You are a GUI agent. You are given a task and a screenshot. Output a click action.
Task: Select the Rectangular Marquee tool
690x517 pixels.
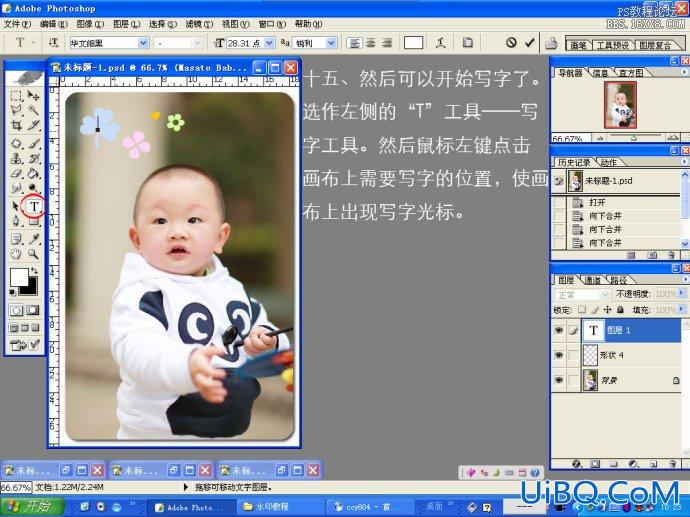(x=16, y=96)
